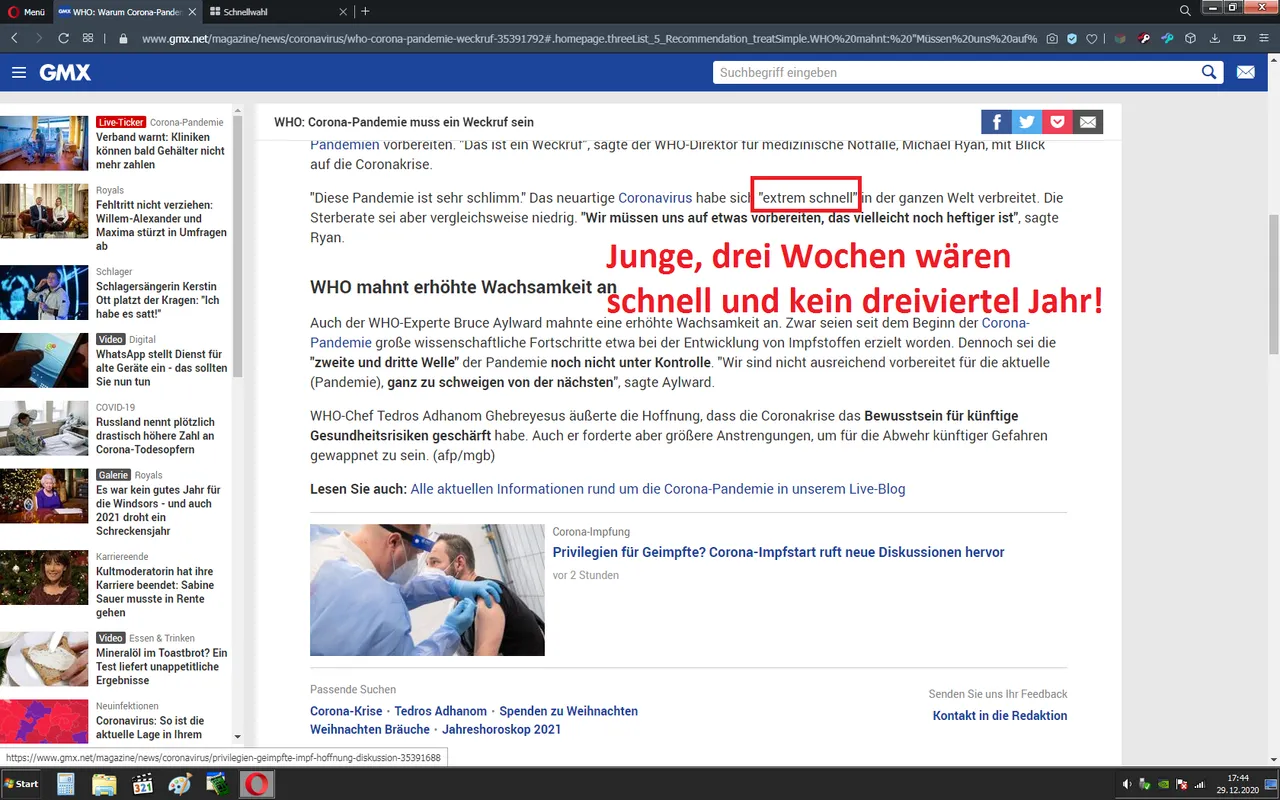The width and height of the screenshot is (1280, 800).
Task: Share article on Facebook
Action: click(996, 122)
